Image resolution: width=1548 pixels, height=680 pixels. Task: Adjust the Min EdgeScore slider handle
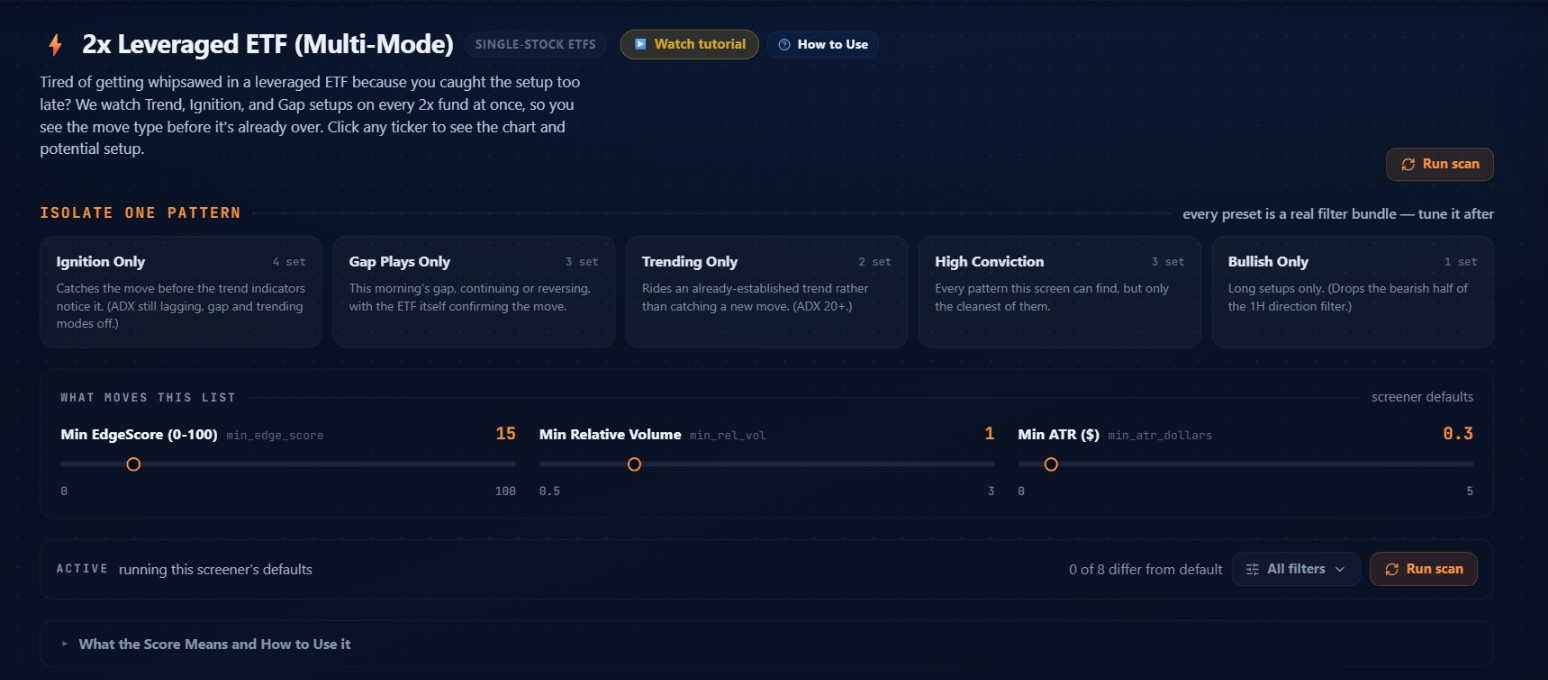pyautogui.click(x=133, y=464)
